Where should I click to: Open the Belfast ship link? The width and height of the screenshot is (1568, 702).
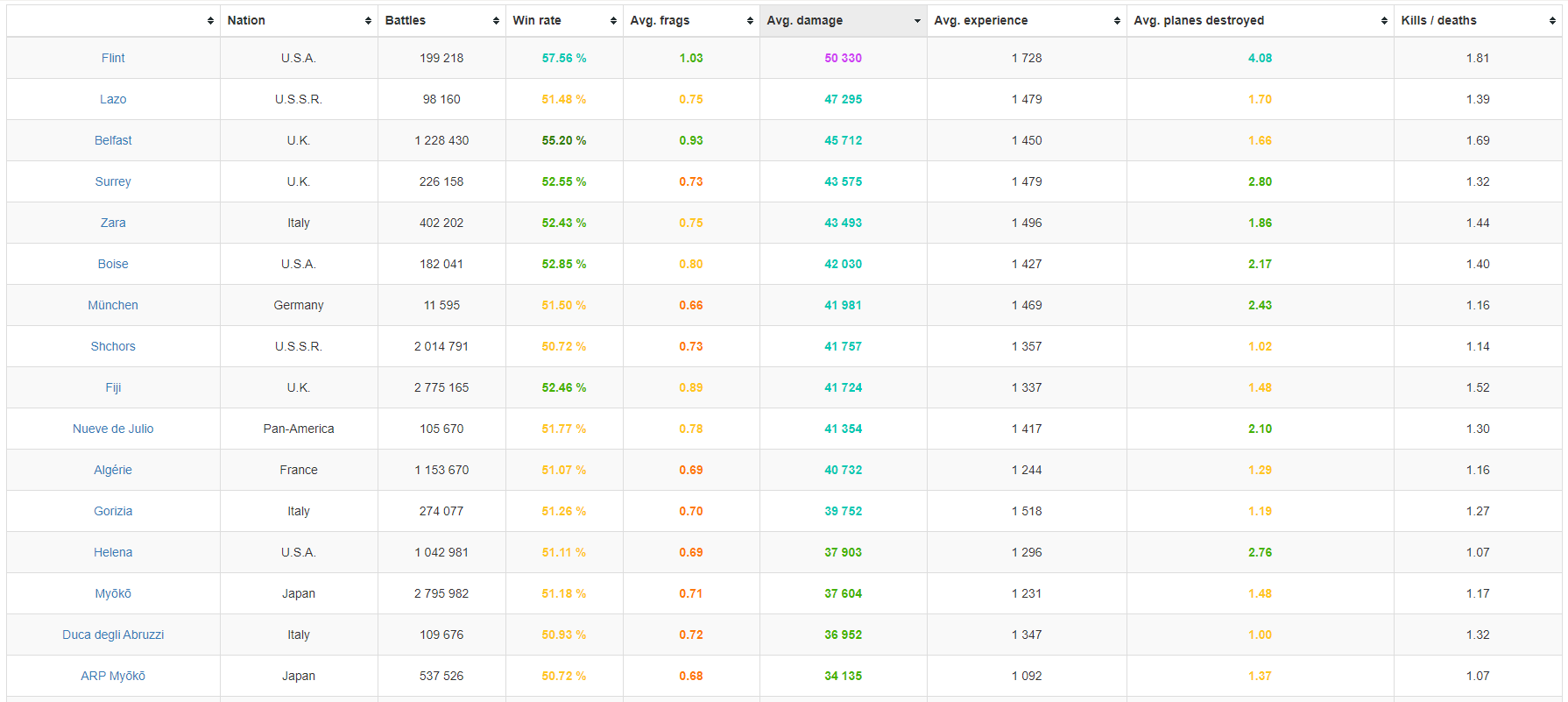coord(113,140)
